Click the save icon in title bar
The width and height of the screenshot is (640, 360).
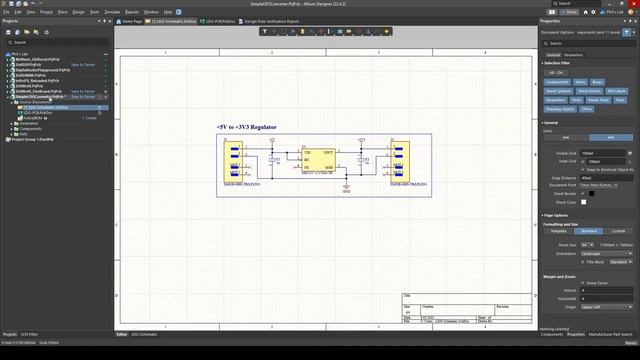tap(11, 4)
